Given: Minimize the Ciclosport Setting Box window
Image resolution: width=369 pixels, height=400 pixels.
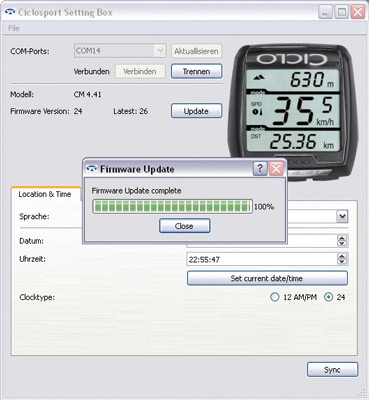Looking at the screenshot, I should [325, 13].
